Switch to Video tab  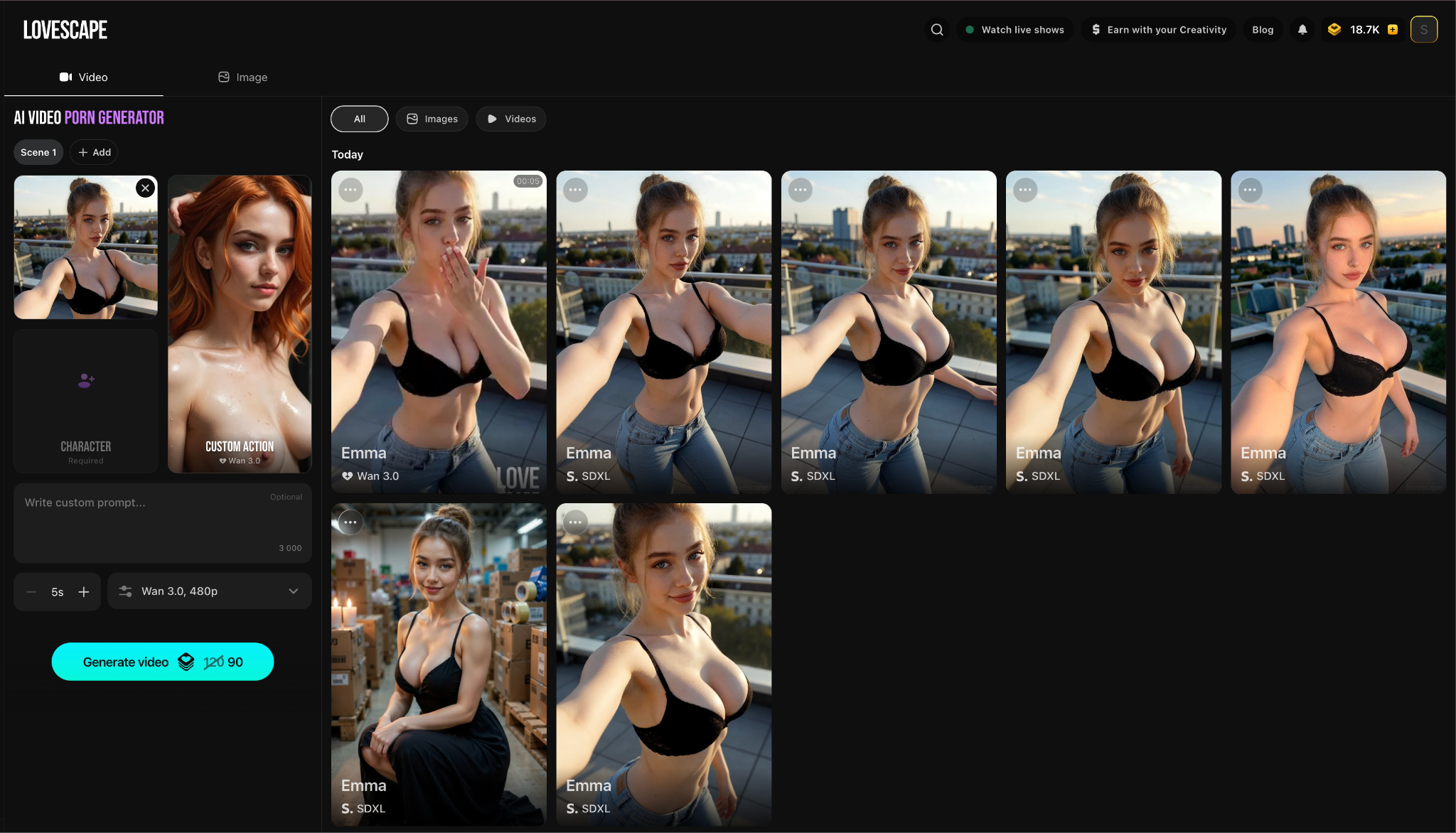click(x=84, y=77)
